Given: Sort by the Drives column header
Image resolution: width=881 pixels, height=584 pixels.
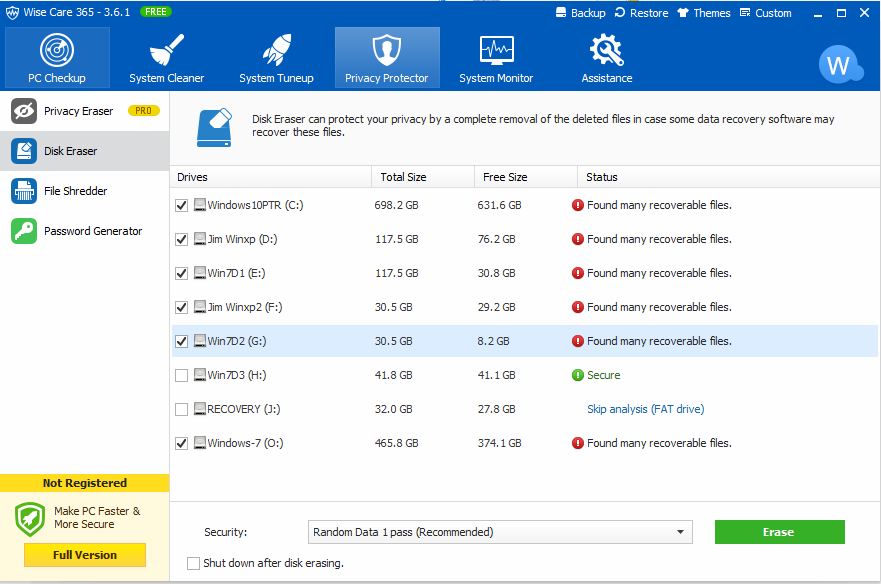Looking at the screenshot, I should (x=270, y=177).
